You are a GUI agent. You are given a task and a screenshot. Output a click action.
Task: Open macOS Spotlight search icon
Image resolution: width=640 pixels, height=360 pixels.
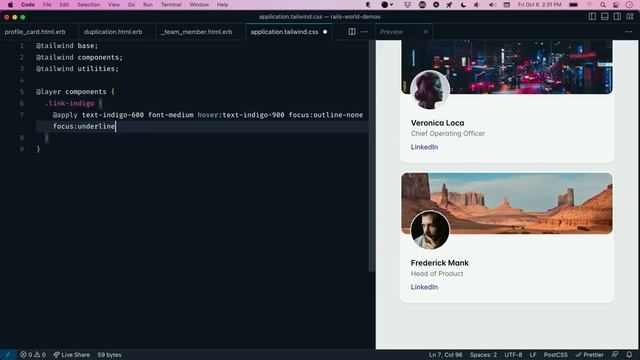pos(603,4)
